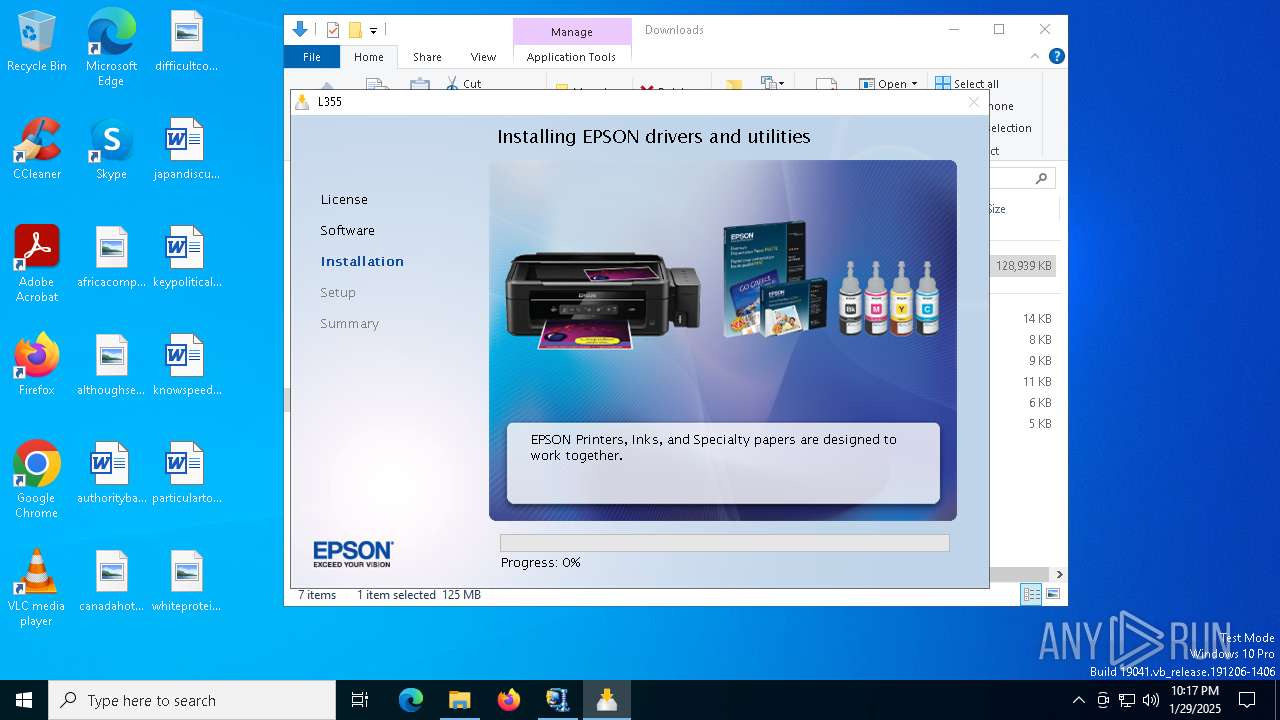
Task: Click the volume speaker tray icon
Action: pos(1151,700)
